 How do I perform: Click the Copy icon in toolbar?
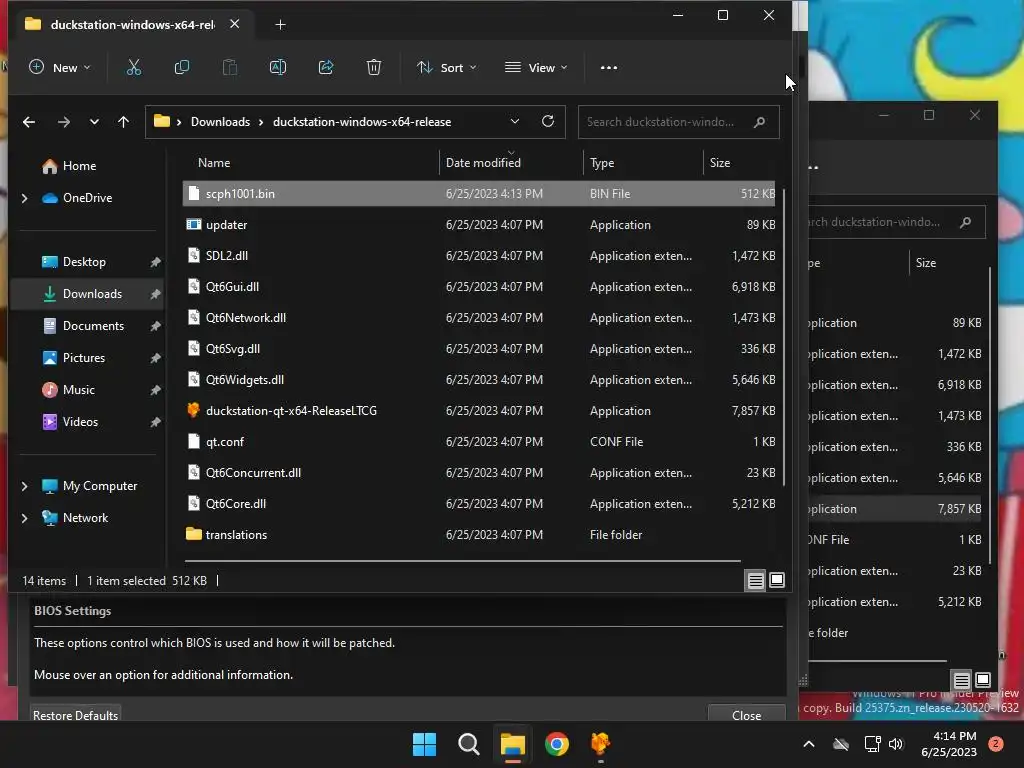pos(182,67)
